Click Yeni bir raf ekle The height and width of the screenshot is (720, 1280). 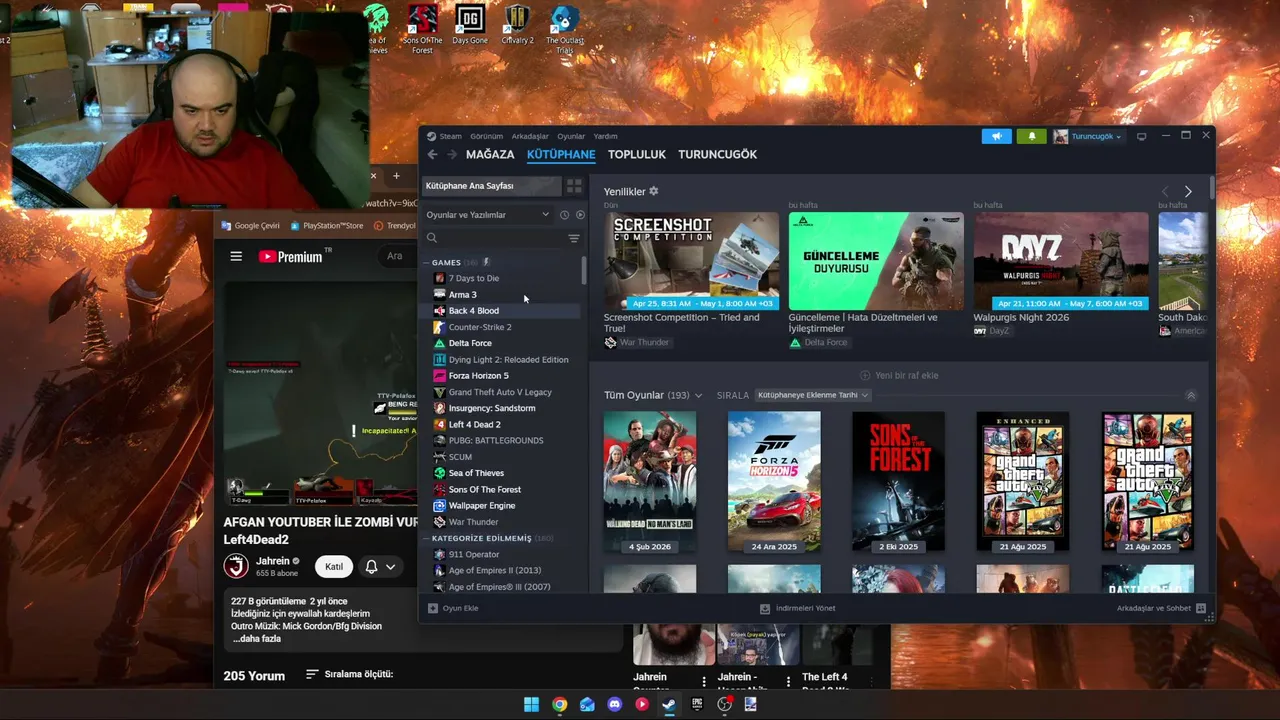point(899,375)
